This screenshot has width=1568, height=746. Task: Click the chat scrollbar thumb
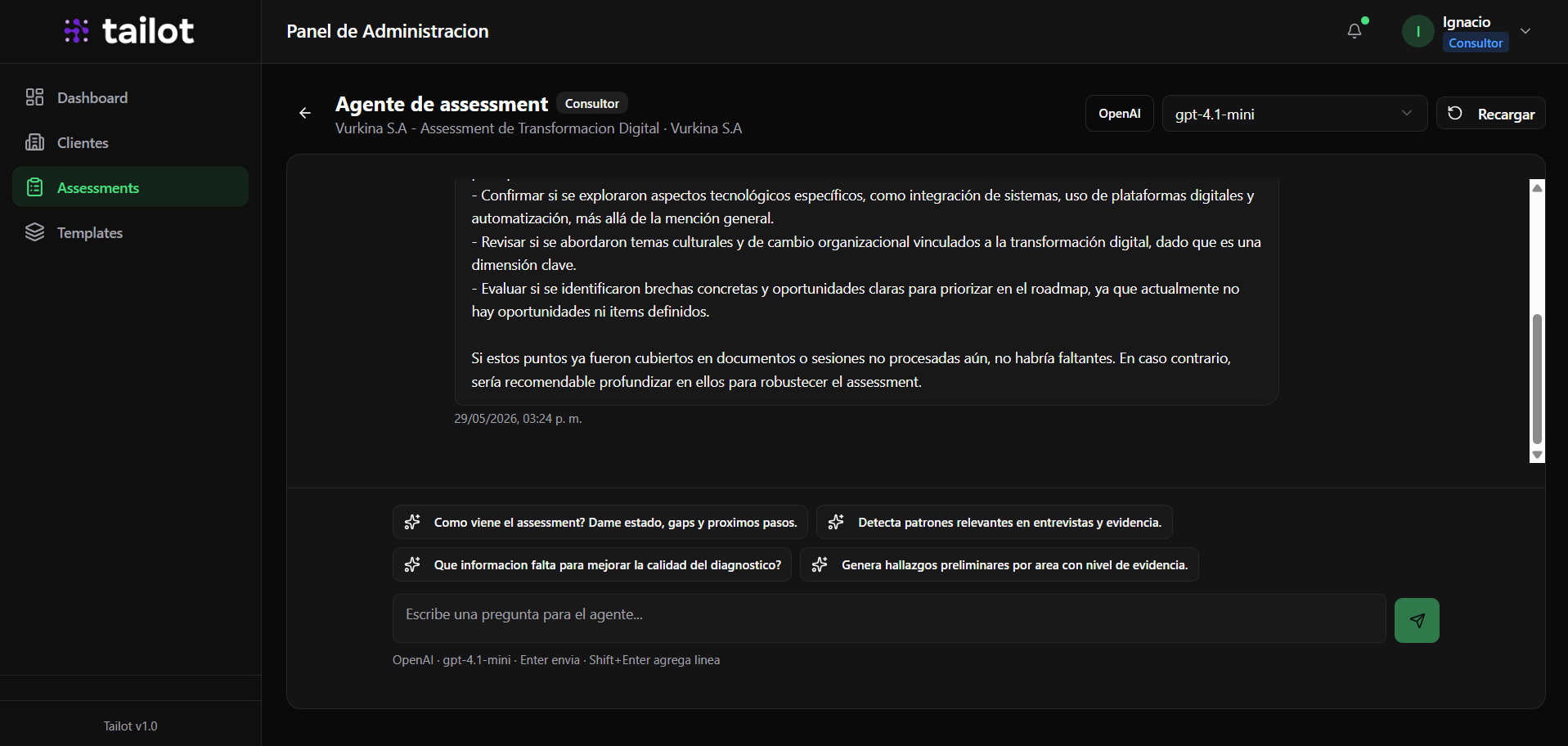[1537, 378]
